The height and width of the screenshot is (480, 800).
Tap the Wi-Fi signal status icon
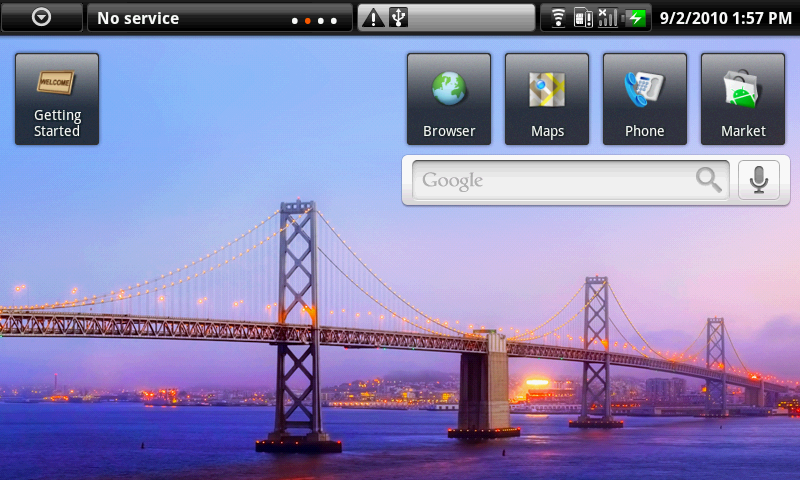click(559, 18)
